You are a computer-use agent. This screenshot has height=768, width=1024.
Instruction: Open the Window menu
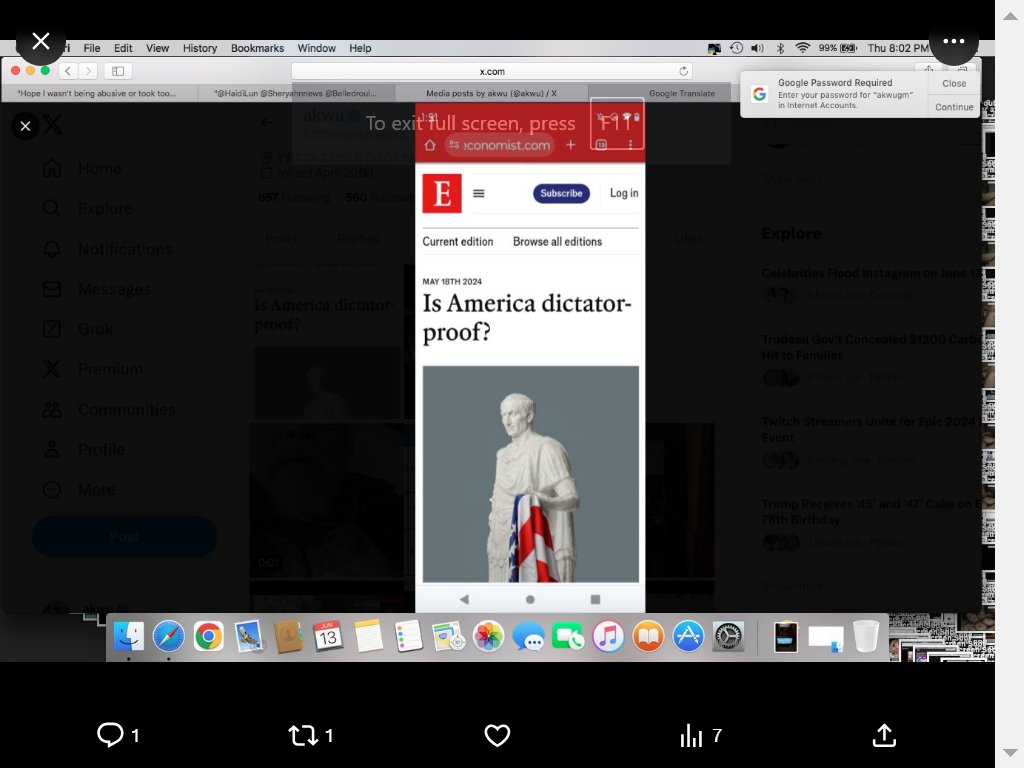(316, 48)
